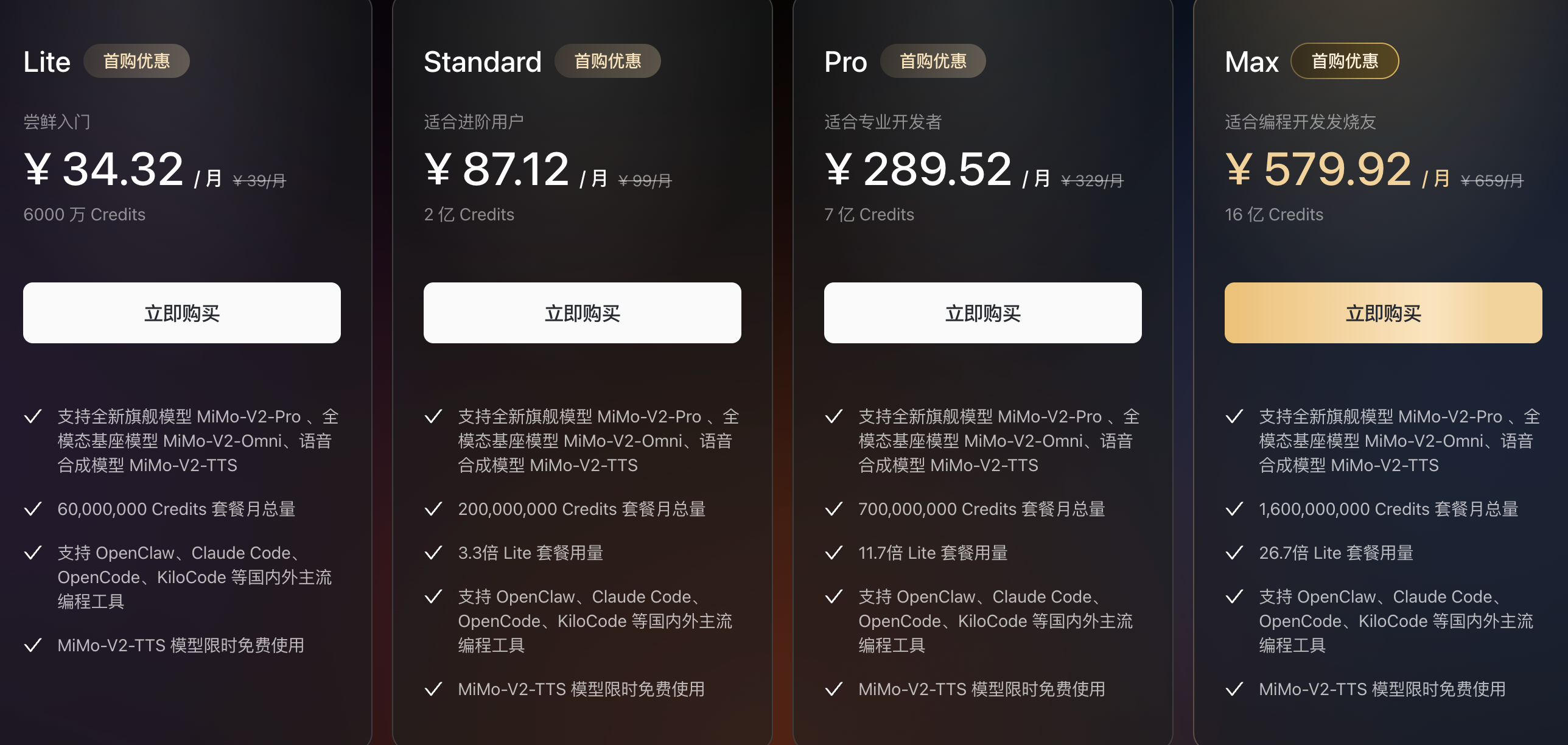This screenshot has height=745, width=1568.
Task: Click checkmark by Lite's MiMo-V2-TTS 模型限时免费使用
Action: pos(33,645)
